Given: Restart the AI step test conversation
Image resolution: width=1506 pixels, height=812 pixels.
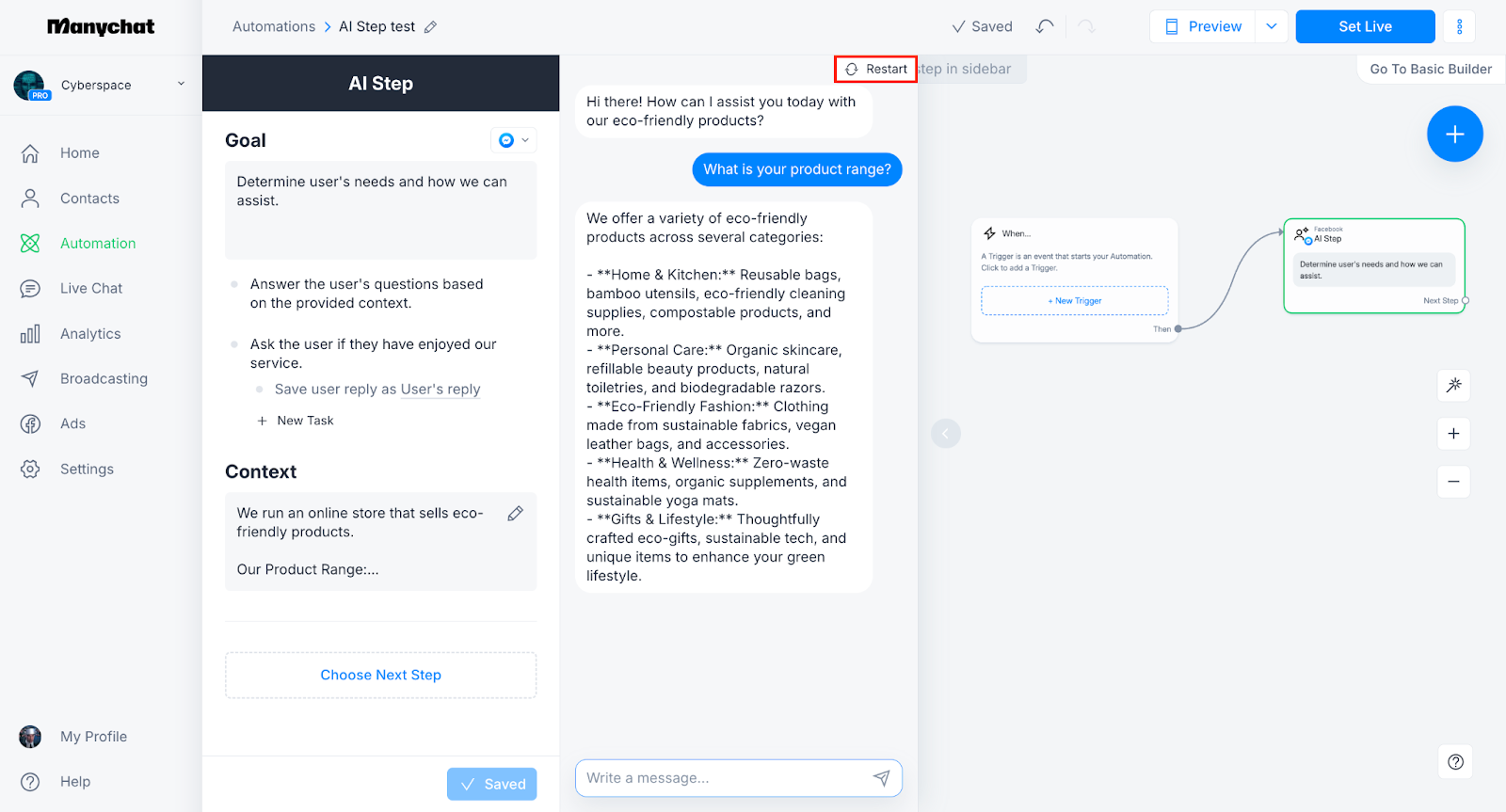Looking at the screenshot, I should [876, 70].
